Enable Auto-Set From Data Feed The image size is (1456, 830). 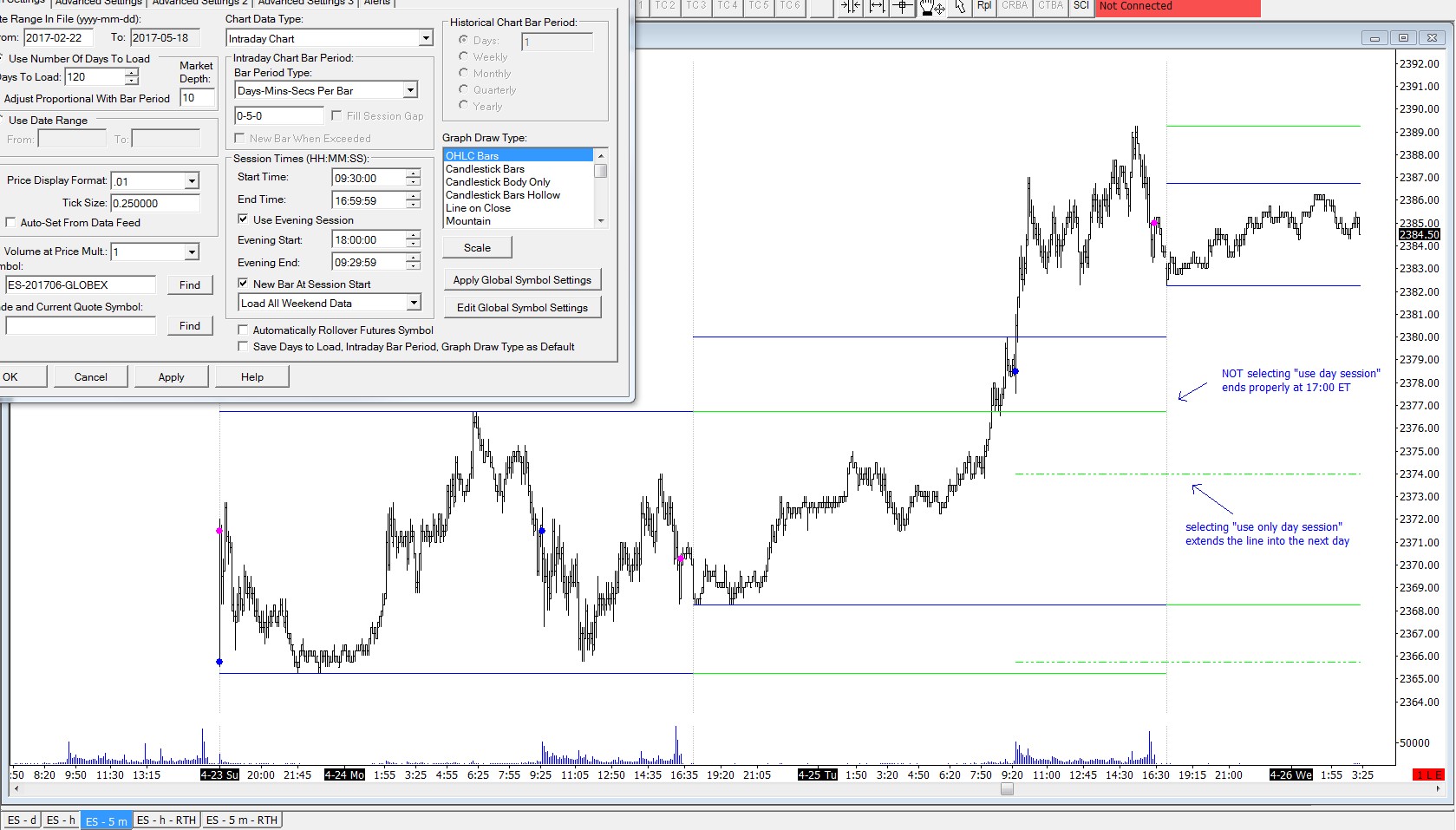click(x=10, y=222)
